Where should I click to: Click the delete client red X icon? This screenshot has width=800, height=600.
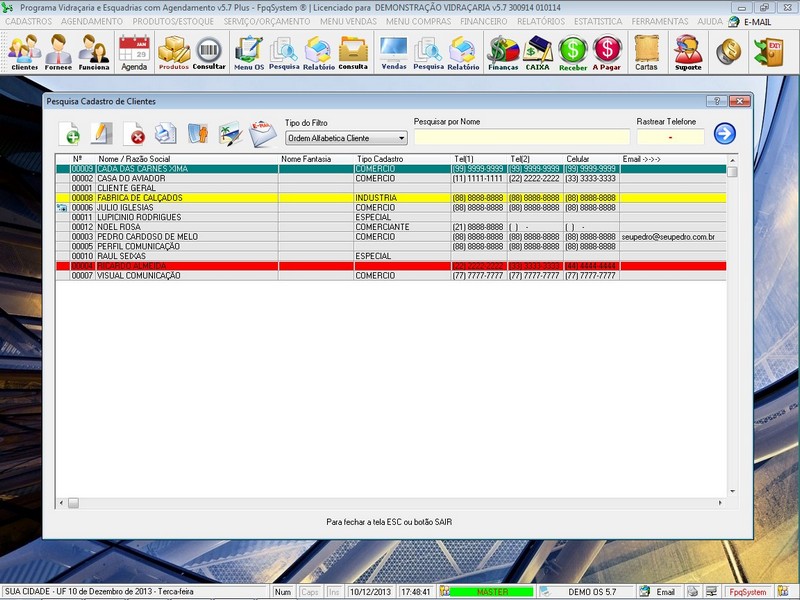134,134
